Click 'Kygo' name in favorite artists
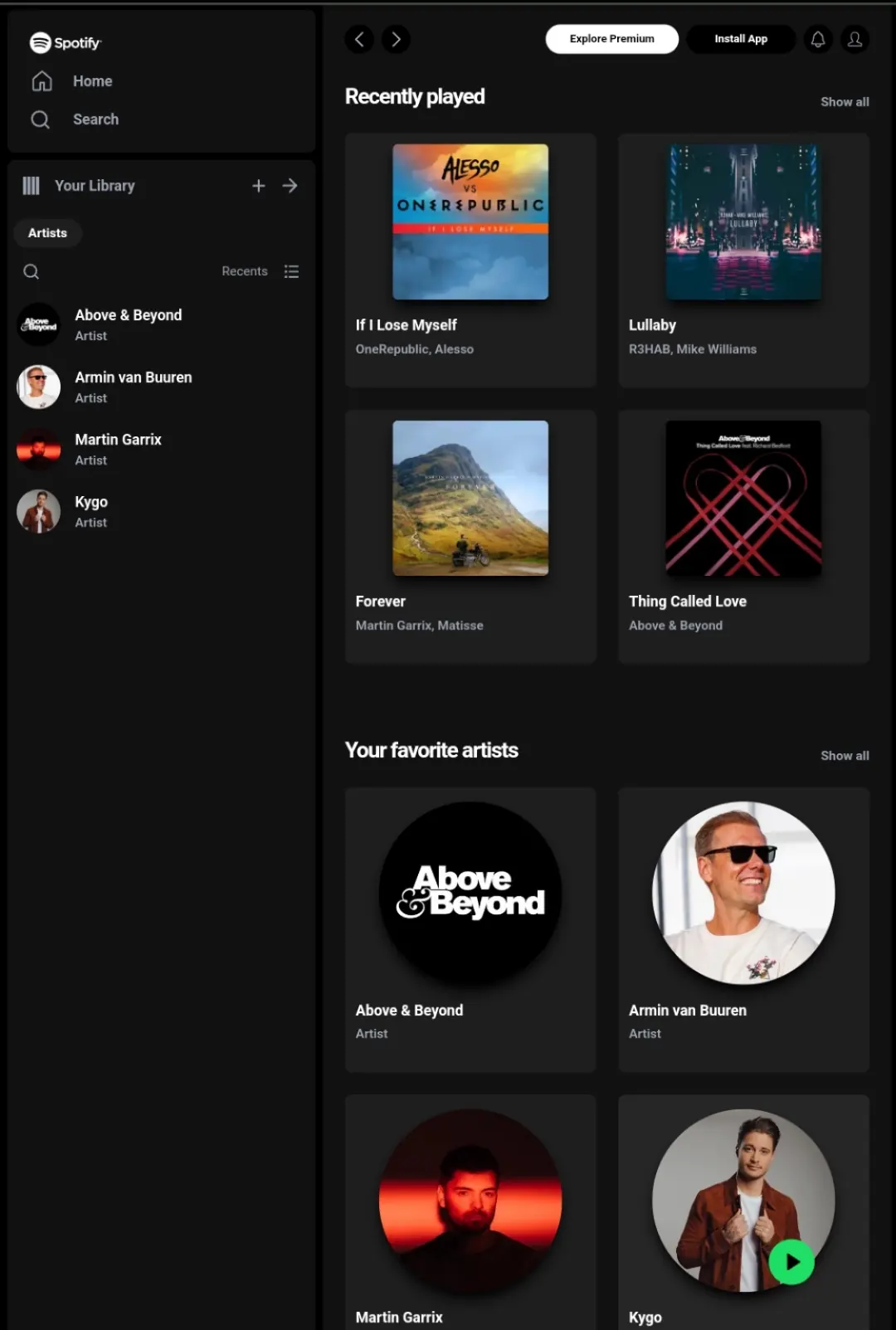This screenshot has height=1330, width=896. [x=645, y=1318]
